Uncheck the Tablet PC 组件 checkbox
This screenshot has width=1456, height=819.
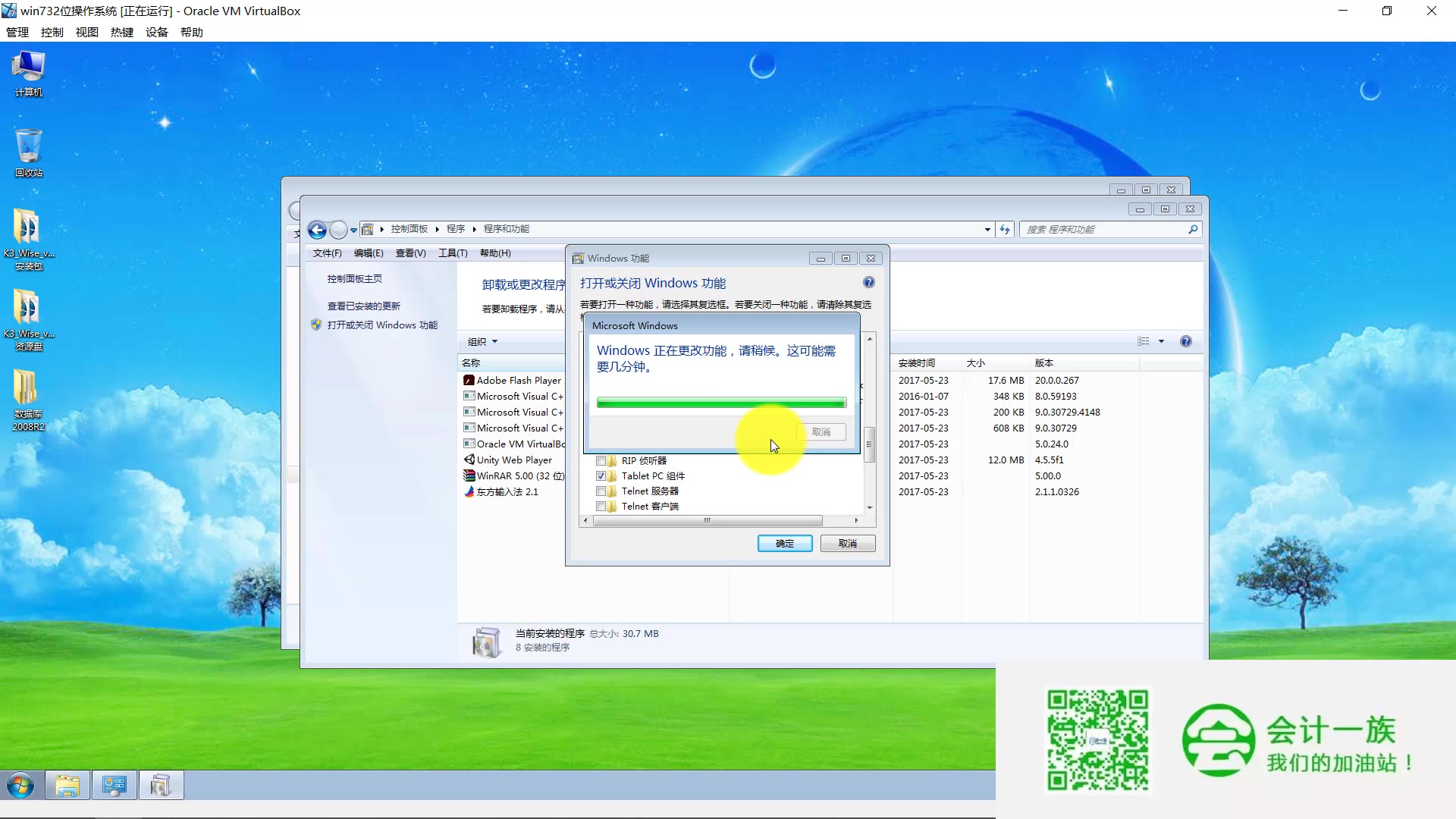pyautogui.click(x=601, y=476)
